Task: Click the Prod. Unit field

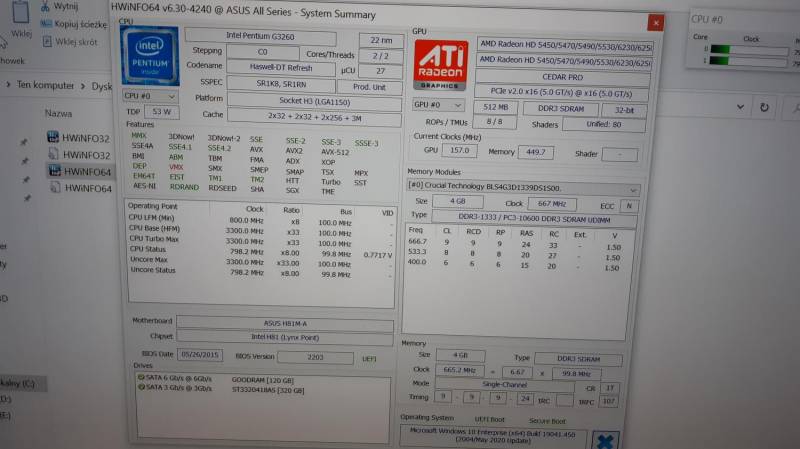Action: (369, 87)
